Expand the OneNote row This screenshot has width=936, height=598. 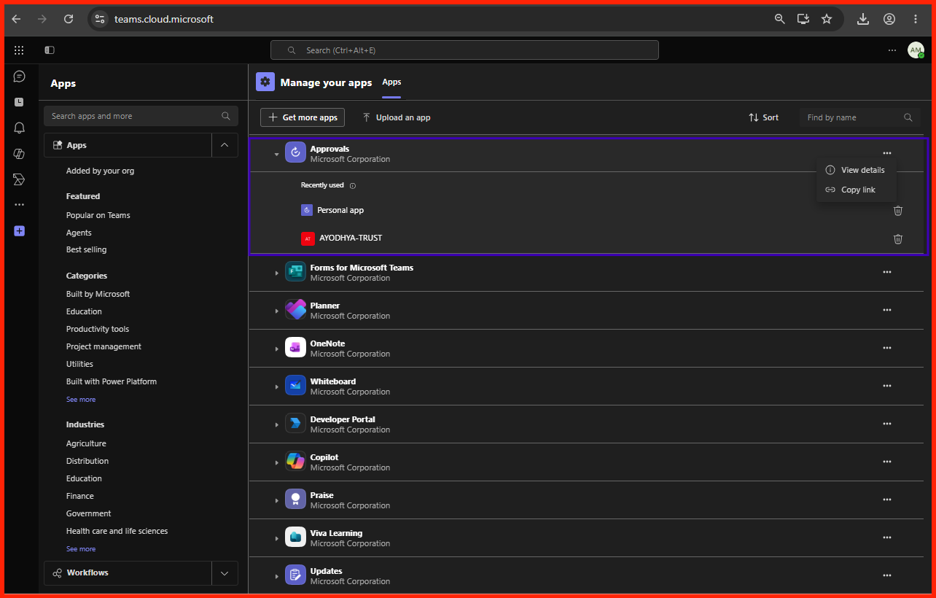click(276, 349)
